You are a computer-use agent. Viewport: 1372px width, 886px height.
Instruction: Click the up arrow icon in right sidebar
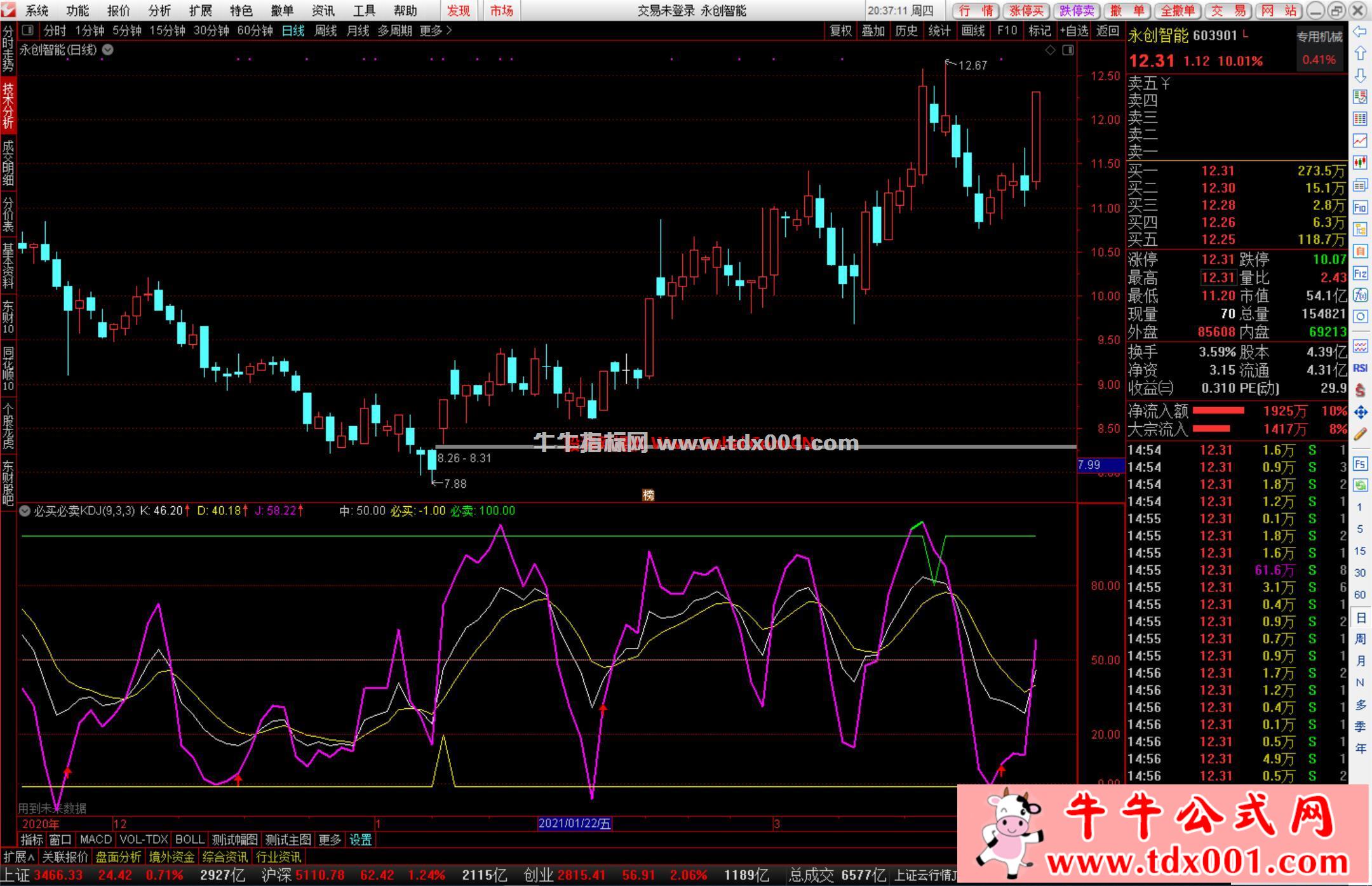pos(1360,53)
